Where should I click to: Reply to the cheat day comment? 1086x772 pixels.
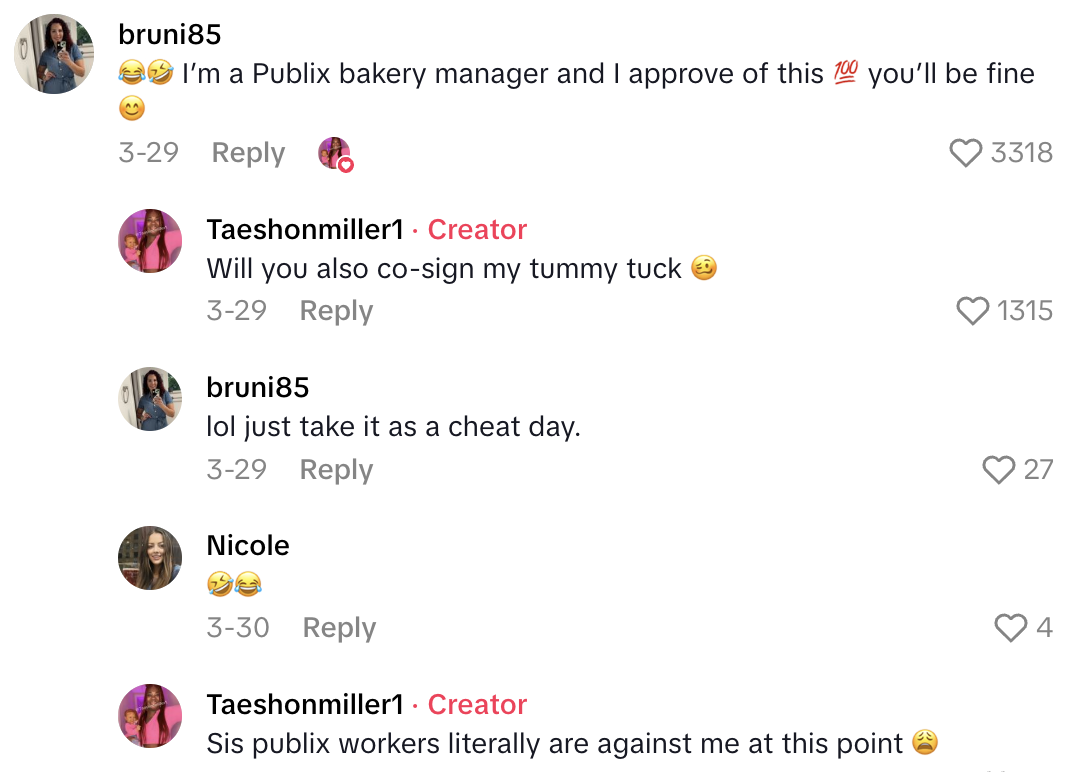[336, 469]
